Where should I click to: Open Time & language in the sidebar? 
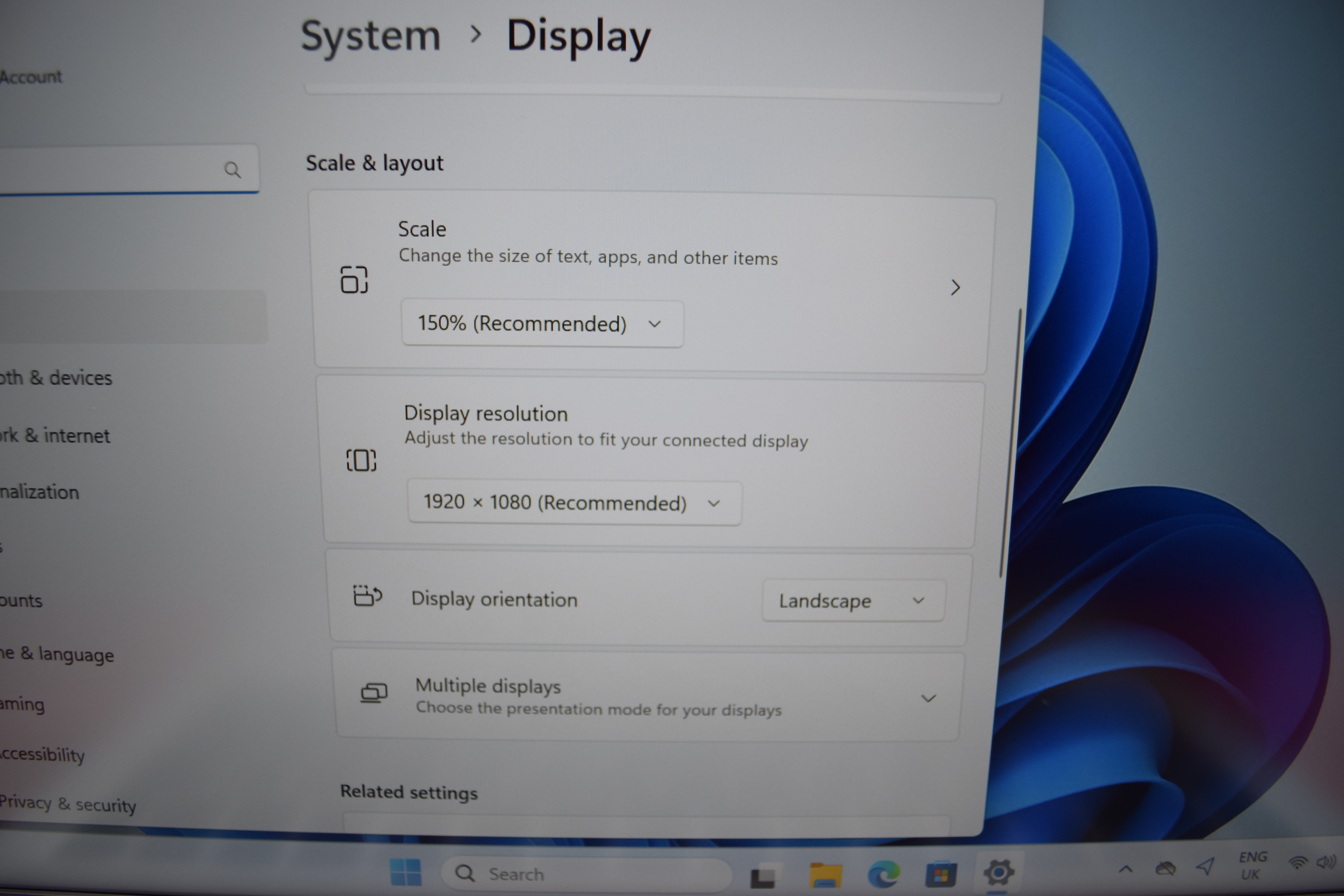click(x=57, y=654)
